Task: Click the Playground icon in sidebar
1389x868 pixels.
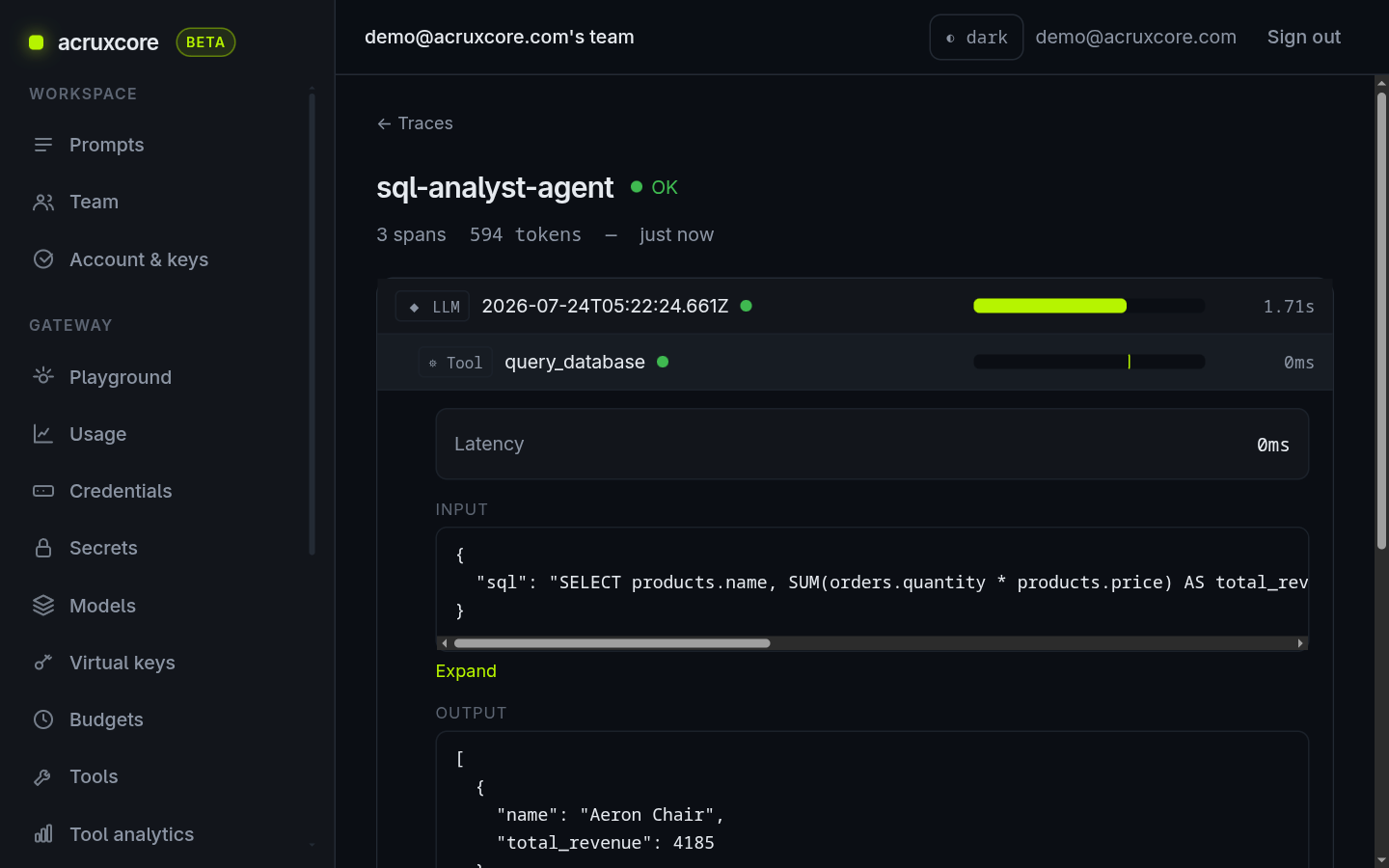Action: (43, 376)
